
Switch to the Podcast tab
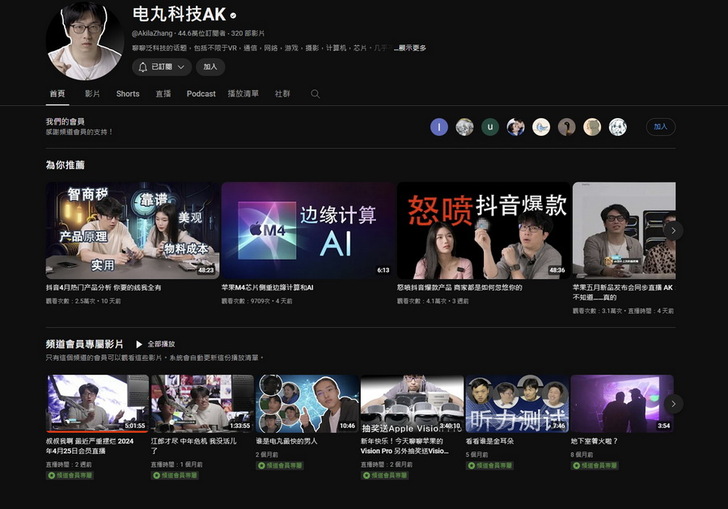(201, 94)
